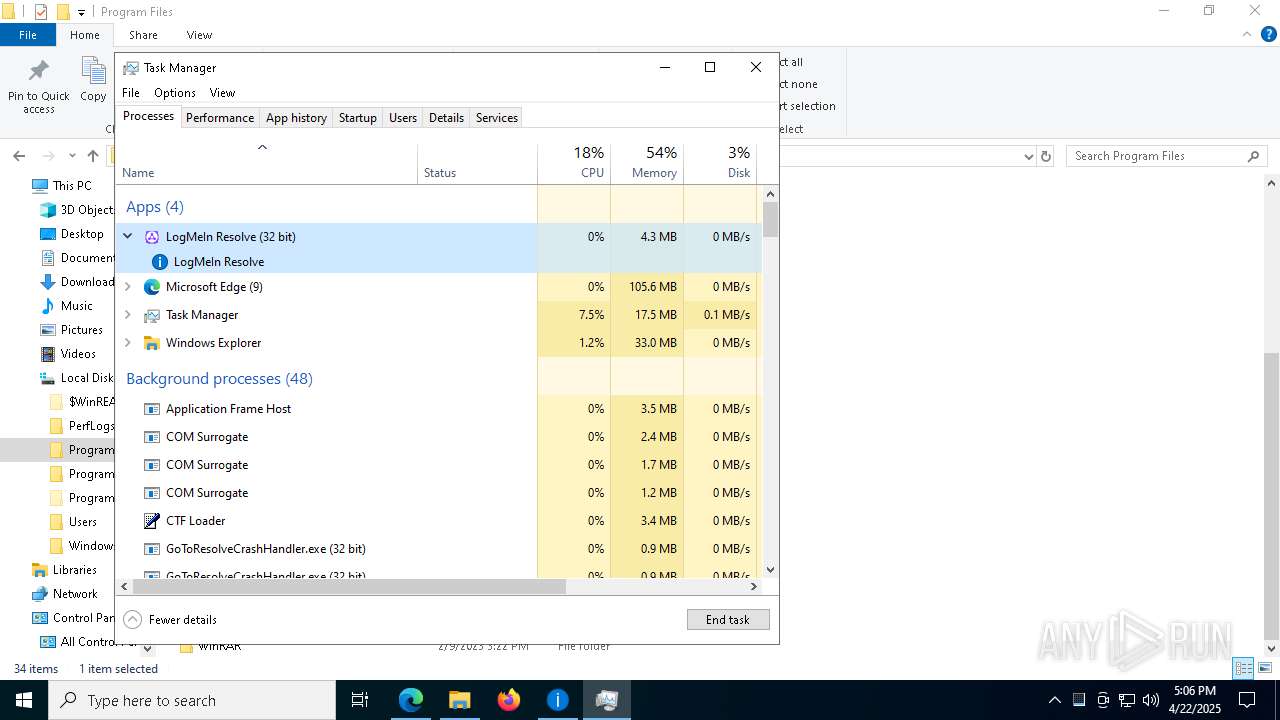
Task: Click the CTF Loader pencil icon
Action: pos(152,521)
